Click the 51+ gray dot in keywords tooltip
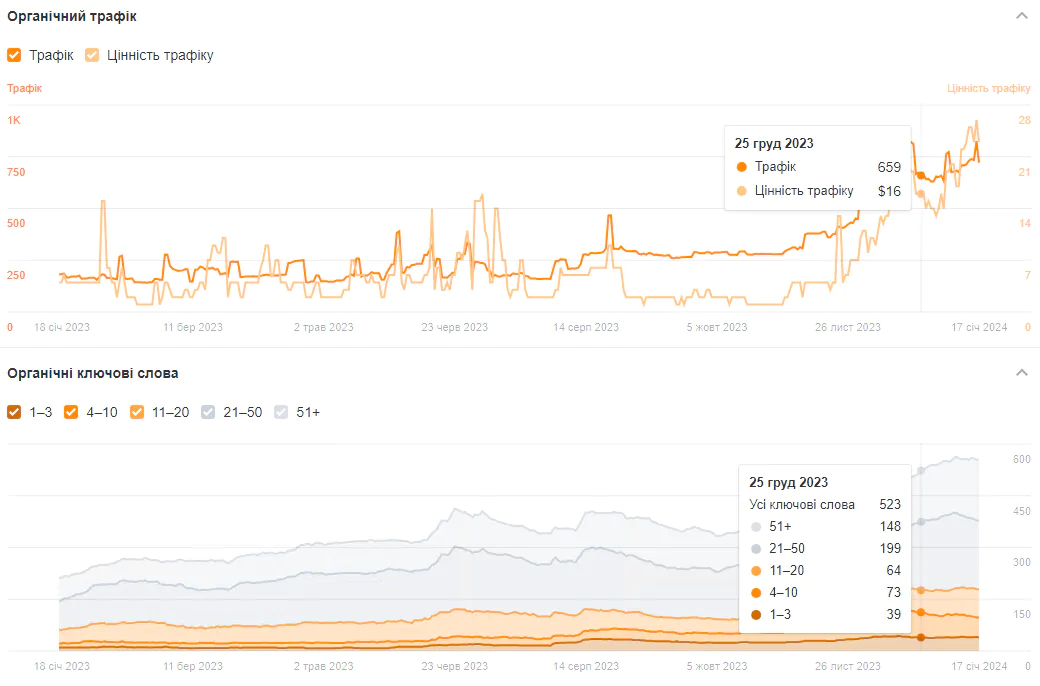The height and width of the screenshot is (686, 1040). [756, 527]
